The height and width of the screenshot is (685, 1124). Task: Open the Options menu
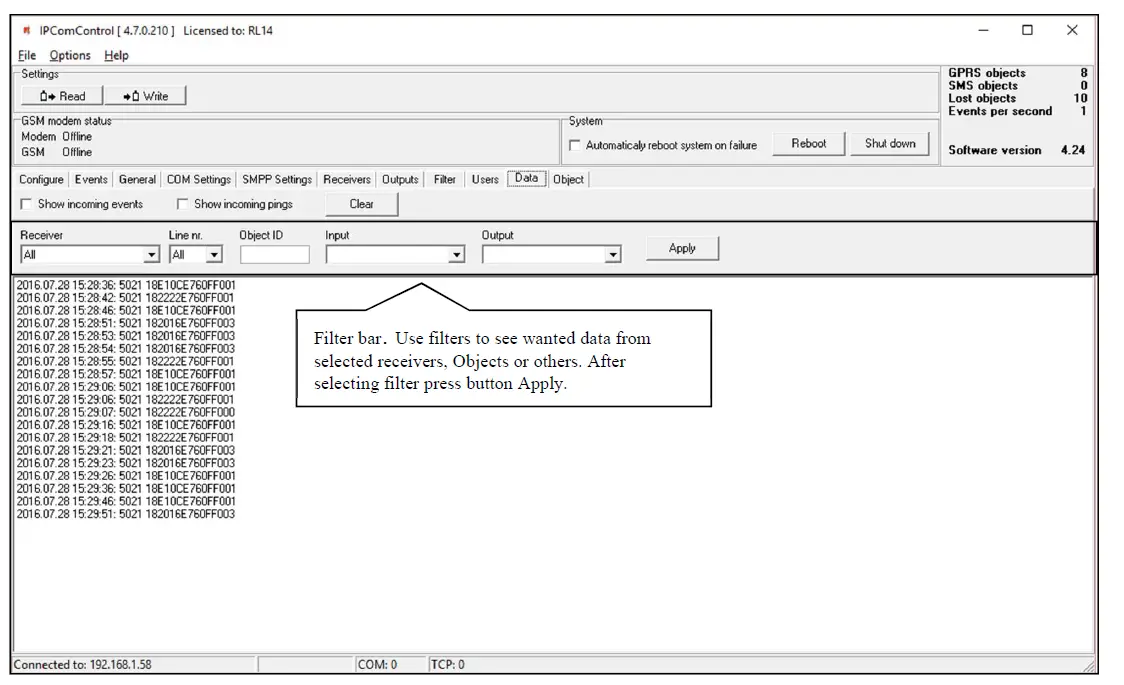pyautogui.click(x=69, y=55)
